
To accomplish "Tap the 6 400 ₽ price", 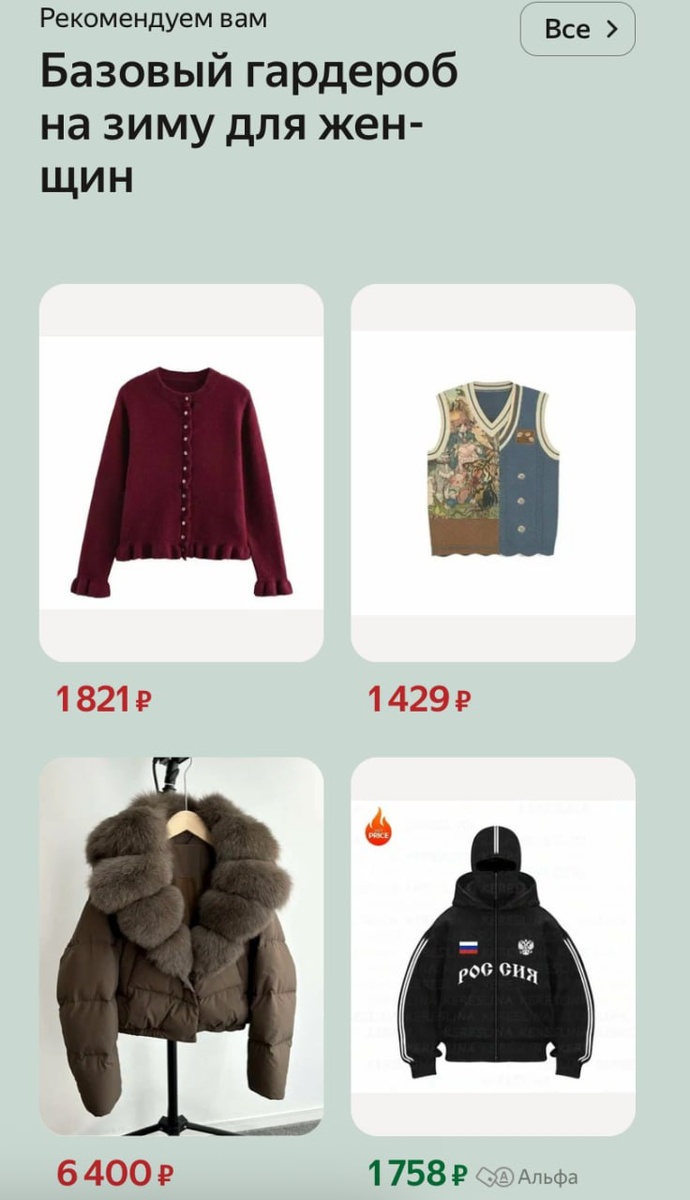I will 116,1174.
